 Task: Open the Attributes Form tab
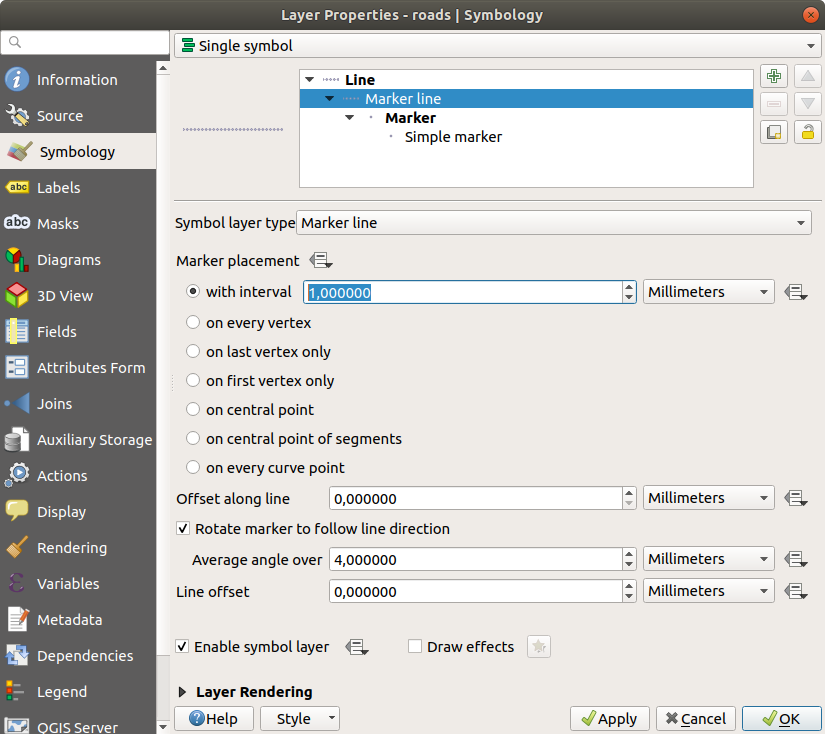pyautogui.click(x=90, y=368)
